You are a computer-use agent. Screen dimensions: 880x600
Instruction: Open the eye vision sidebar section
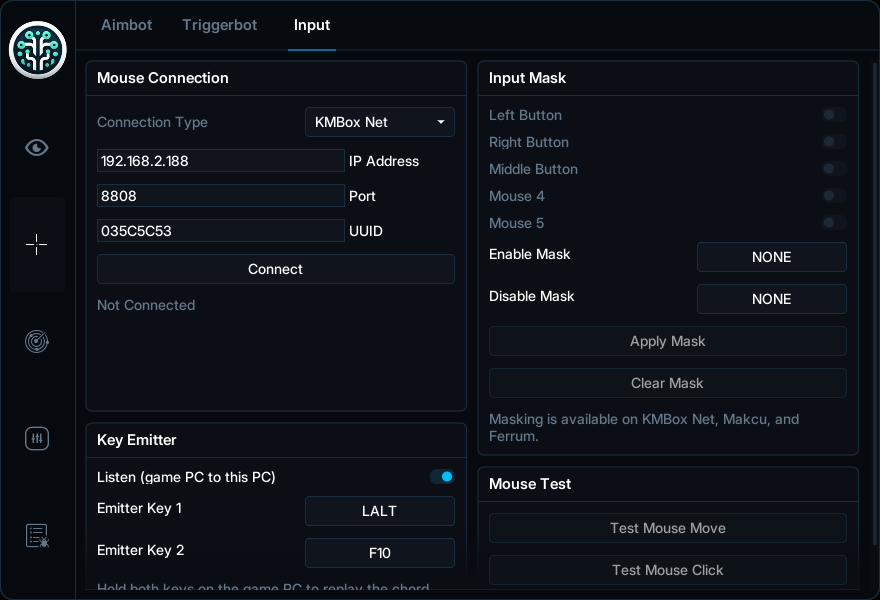(x=37, y=148)
